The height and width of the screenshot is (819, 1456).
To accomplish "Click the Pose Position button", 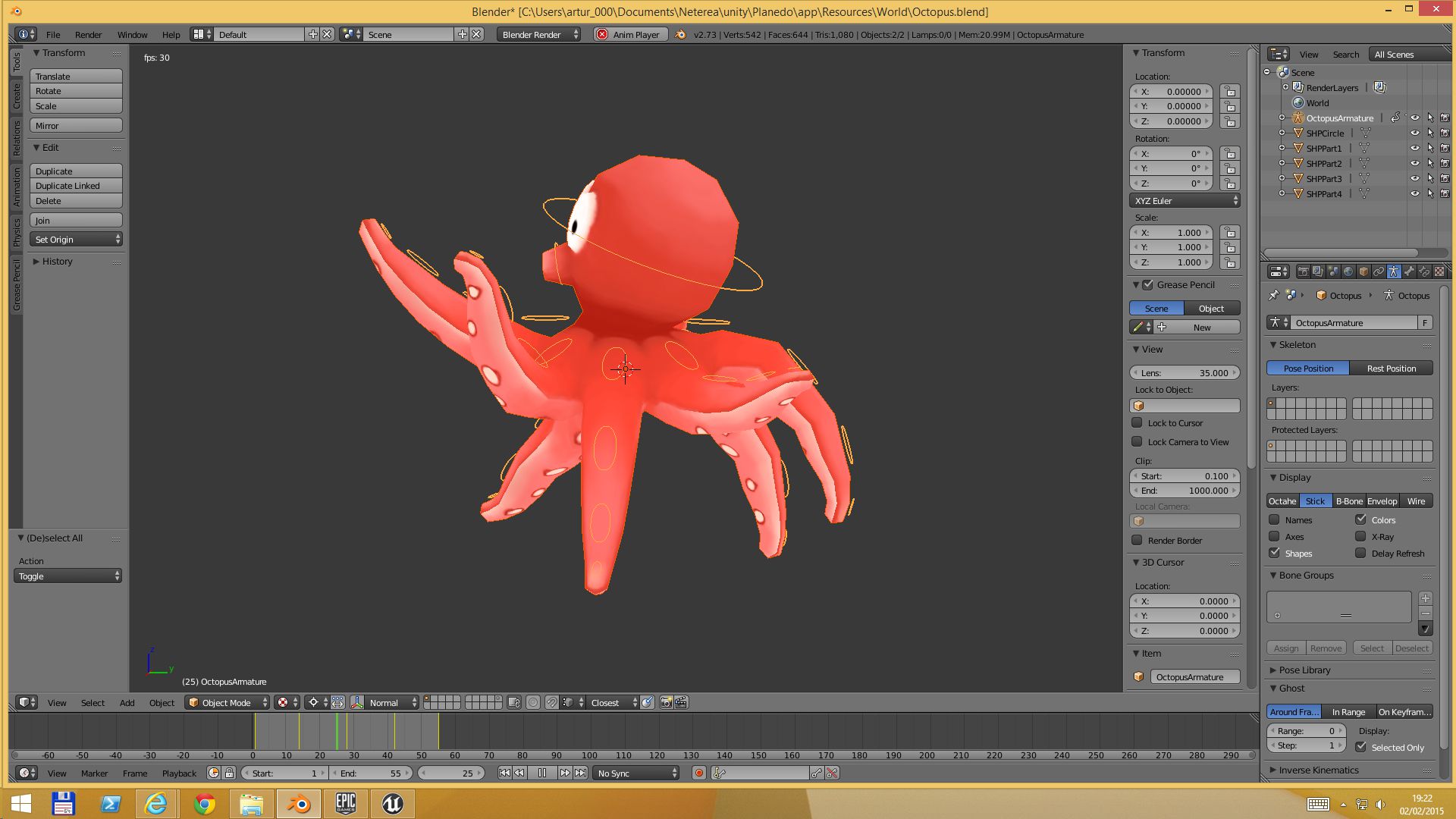I will coord(1308,367).
